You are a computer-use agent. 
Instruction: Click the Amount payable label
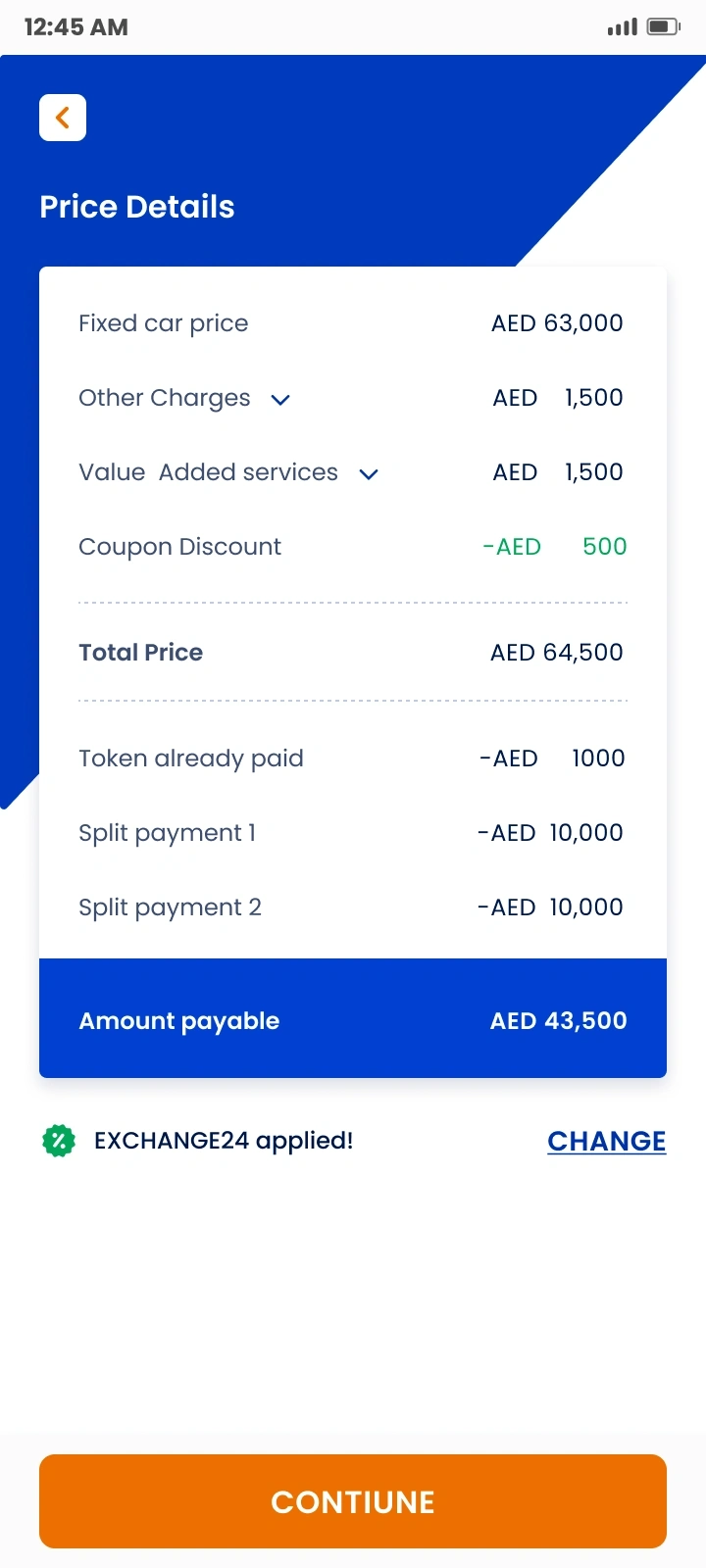pyautogui.click(x=178, y=1021)
